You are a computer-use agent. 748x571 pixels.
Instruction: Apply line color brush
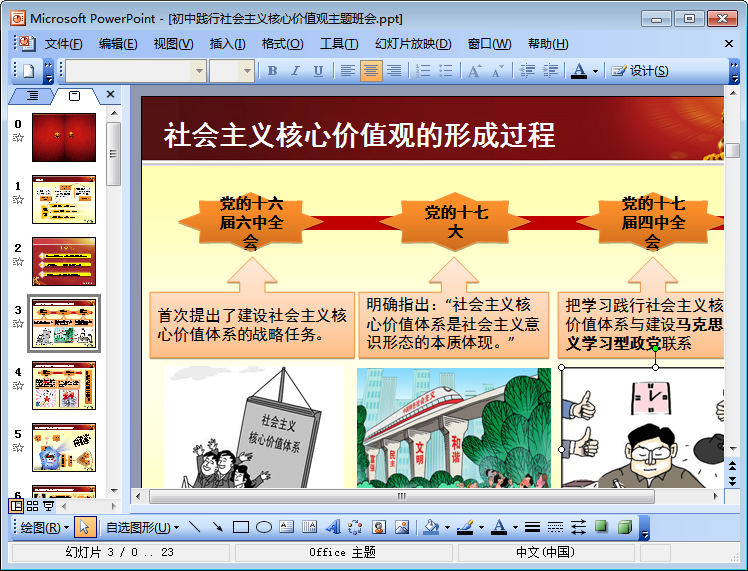(465, 527)
